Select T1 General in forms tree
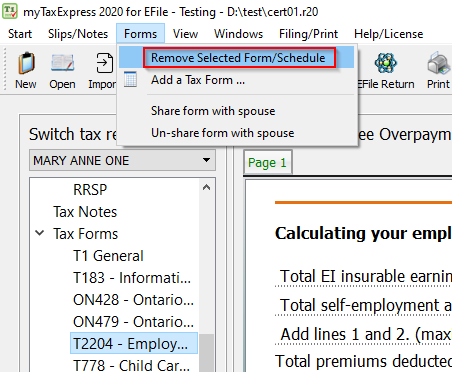This screenshot has height=372, width=452. coord(108,256)
